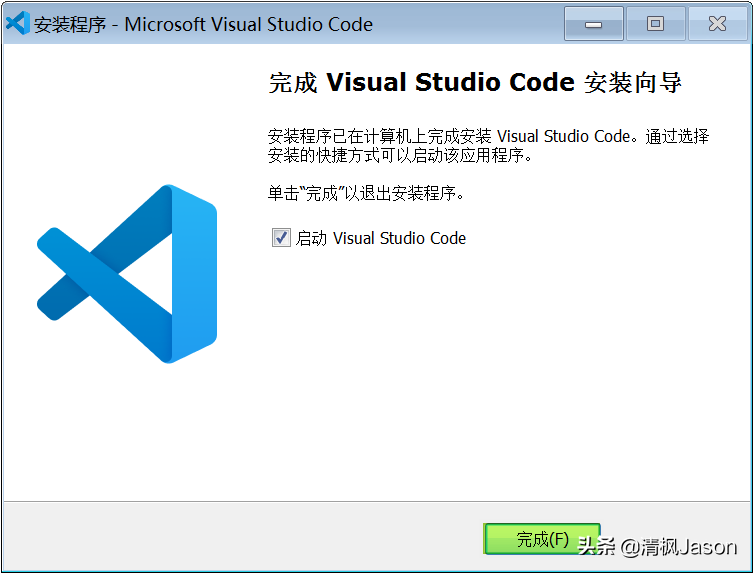Click the text 单击“完成”以退出安装程序。
754x573 pixels.
pyautogui.click(x=366, y=193)
